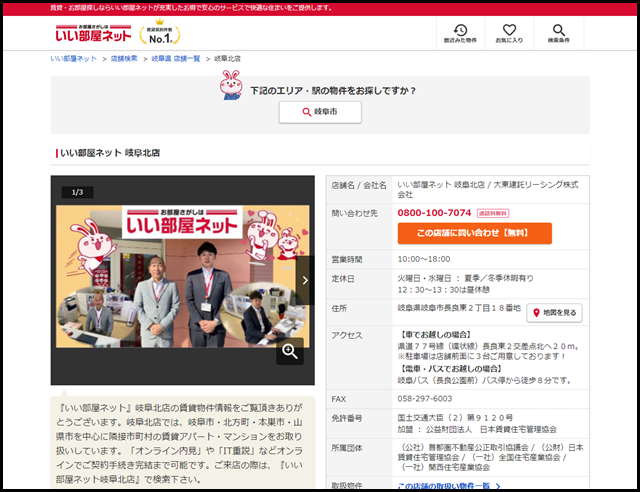The width and height of the screenshot is (640, 492).
Task: Select the FAX number 058-297-6003
Action: (425, 399)
